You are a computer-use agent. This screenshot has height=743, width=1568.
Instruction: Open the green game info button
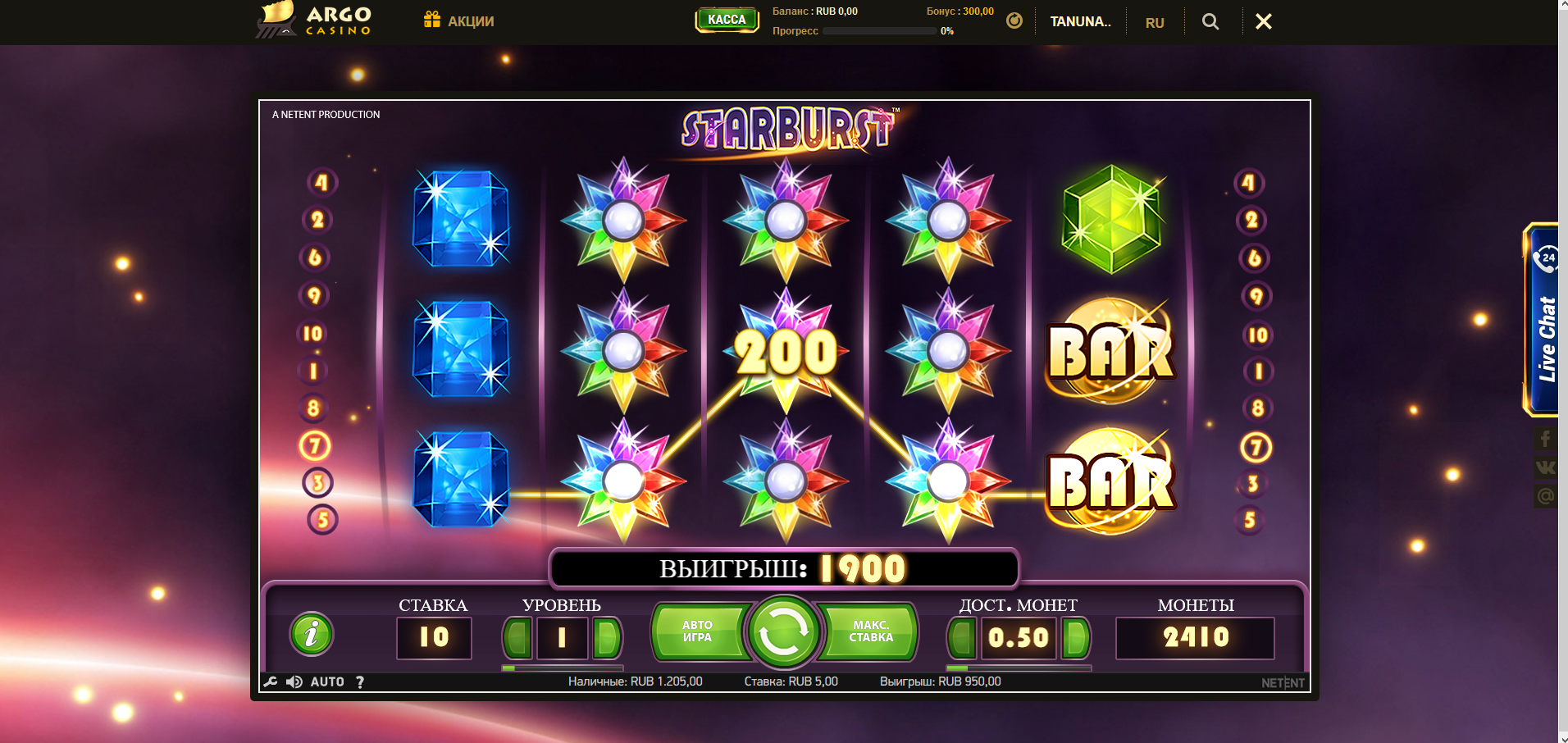(x=312, y=634)
